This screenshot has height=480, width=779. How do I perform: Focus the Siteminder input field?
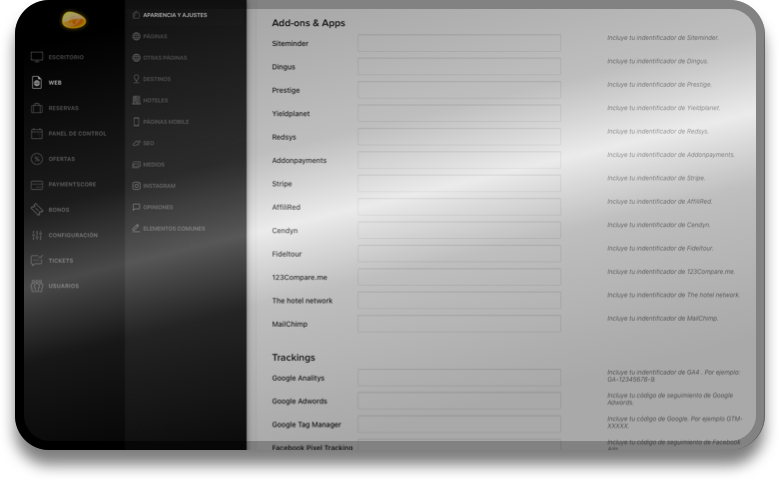[x=459, y=43]
